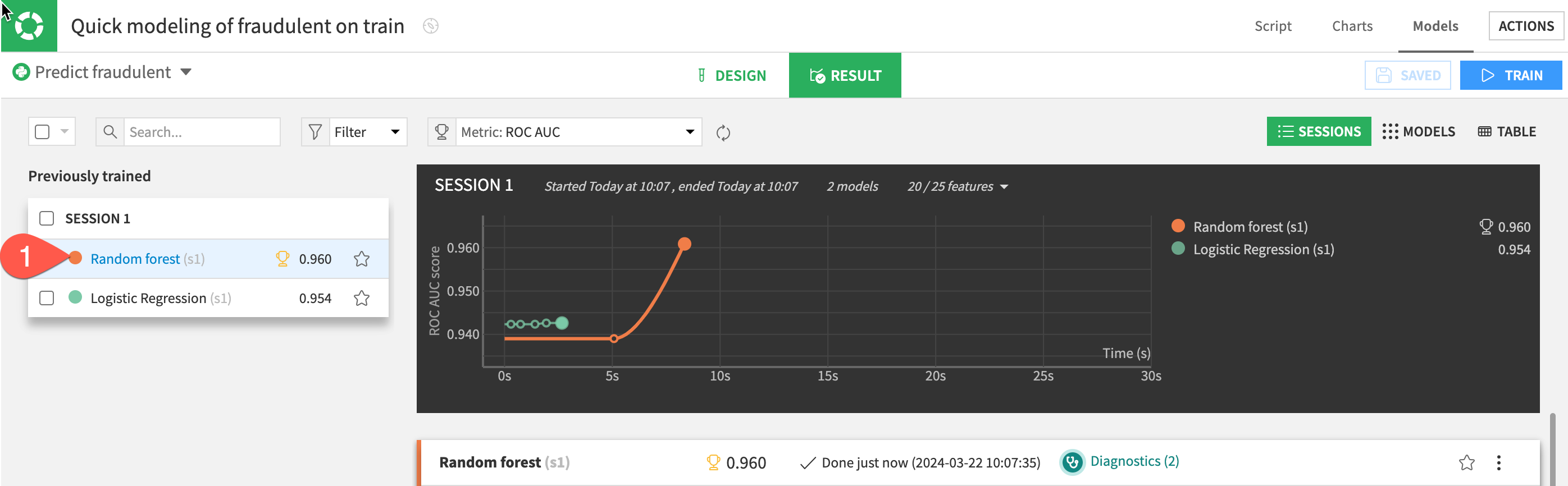Check the Logistic Regression checkbox

47,298
